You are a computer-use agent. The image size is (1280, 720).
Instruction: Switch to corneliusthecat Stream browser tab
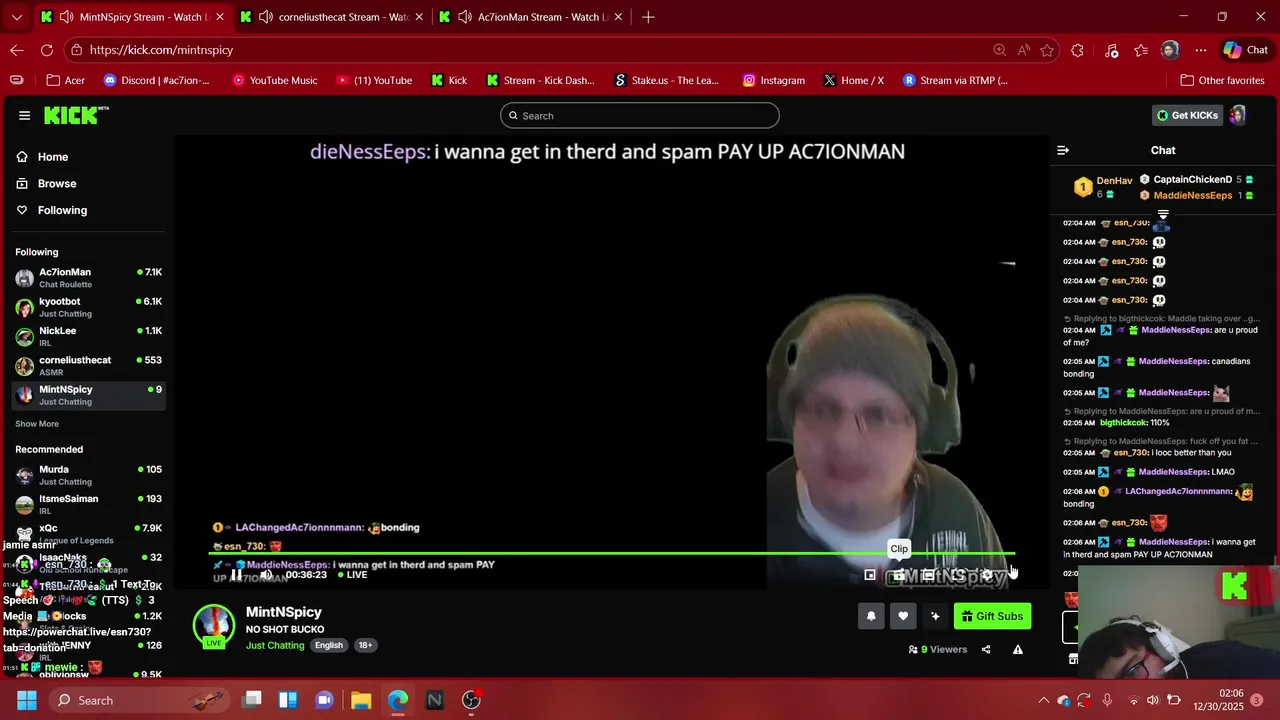pos(330,17)
